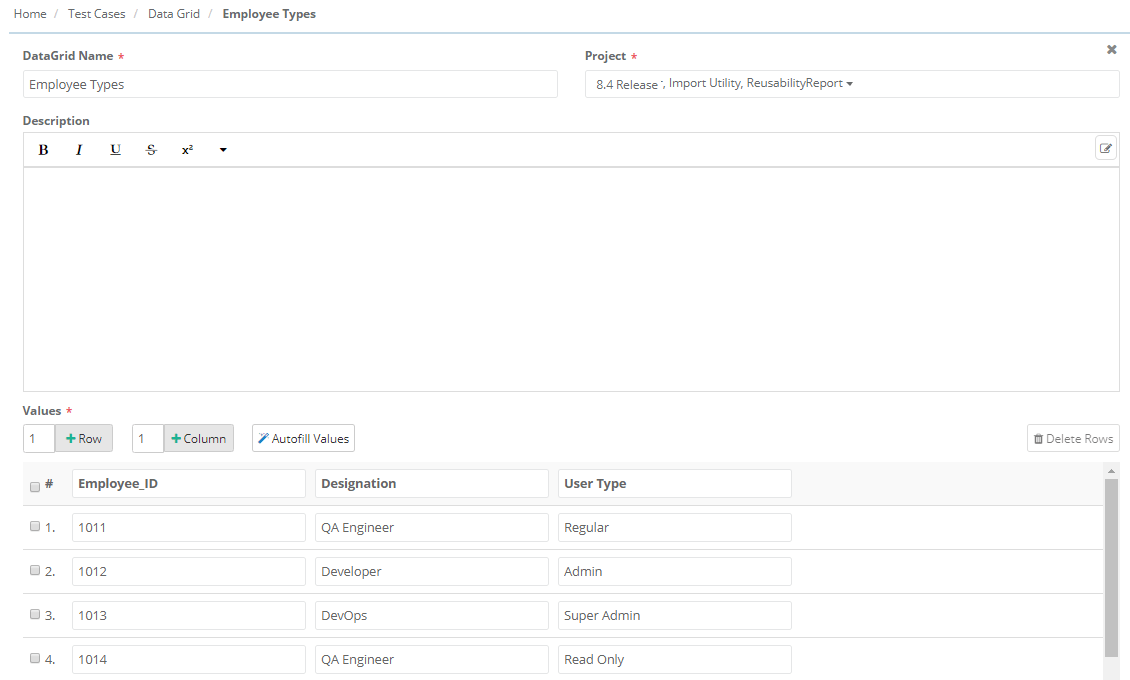Click the DataGrid Name input field
The width and height of the screenshot is (1130, 680).
[x=290, y=85]
